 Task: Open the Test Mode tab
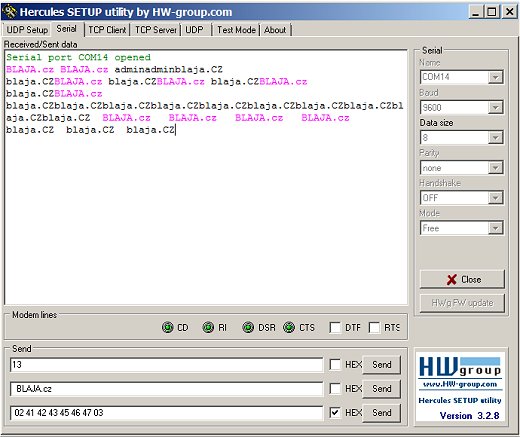tap(236, 30)
